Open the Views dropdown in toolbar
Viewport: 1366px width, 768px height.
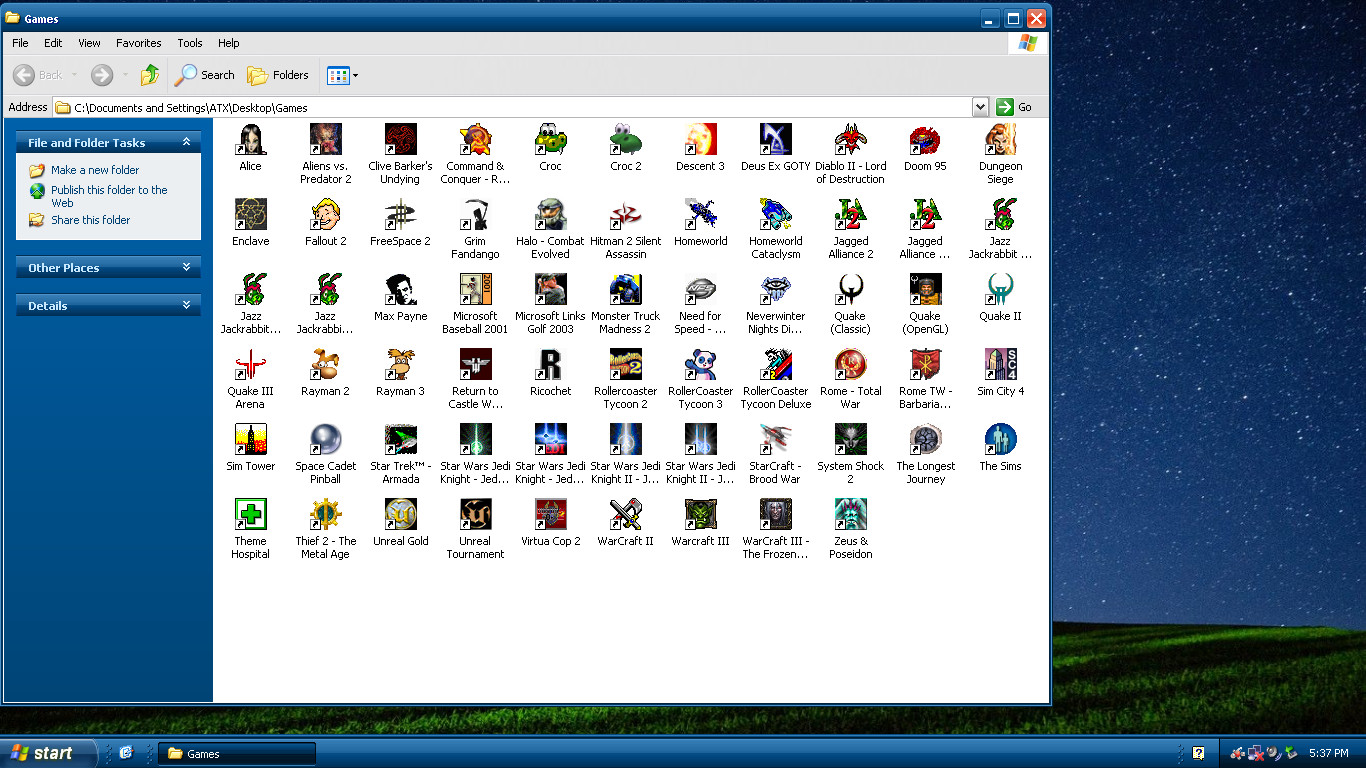pyautogui.click(x=342, y=75)
